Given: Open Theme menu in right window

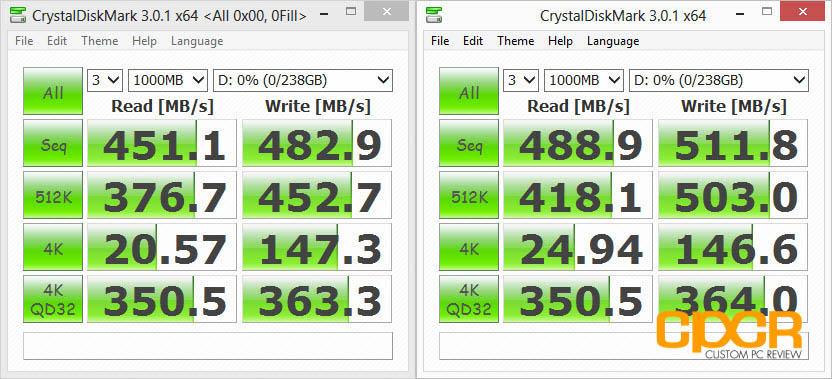Looking at the screenshot, I should tap(515, 41).
